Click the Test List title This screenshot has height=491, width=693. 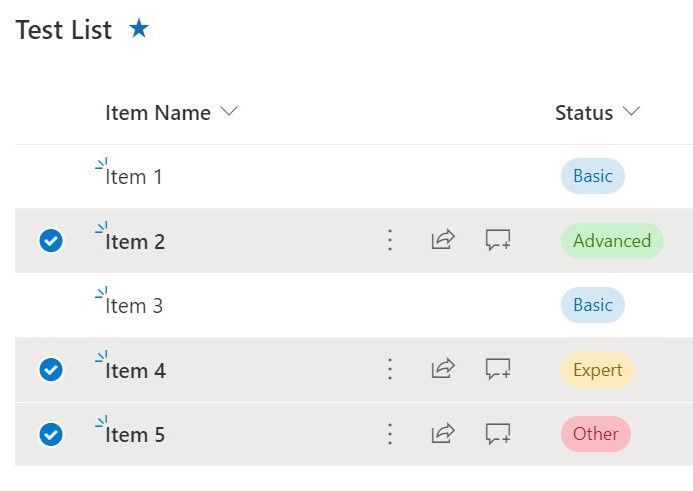coord(64,30)
